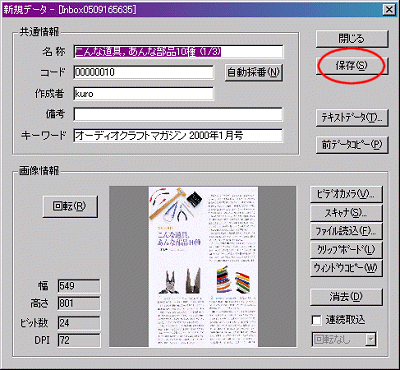
Task: Click クリップボード(L) clipboard button
Action: point(346,249)
